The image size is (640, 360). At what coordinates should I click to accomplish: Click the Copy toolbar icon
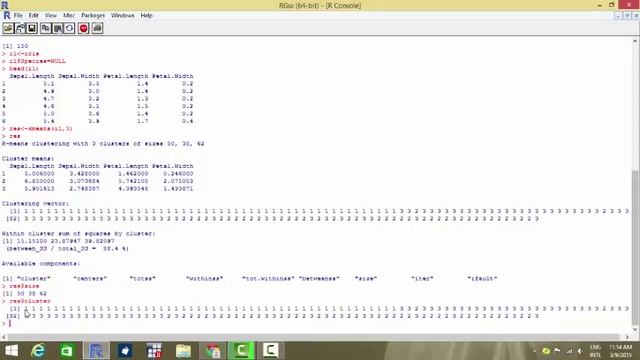(45, 28)
